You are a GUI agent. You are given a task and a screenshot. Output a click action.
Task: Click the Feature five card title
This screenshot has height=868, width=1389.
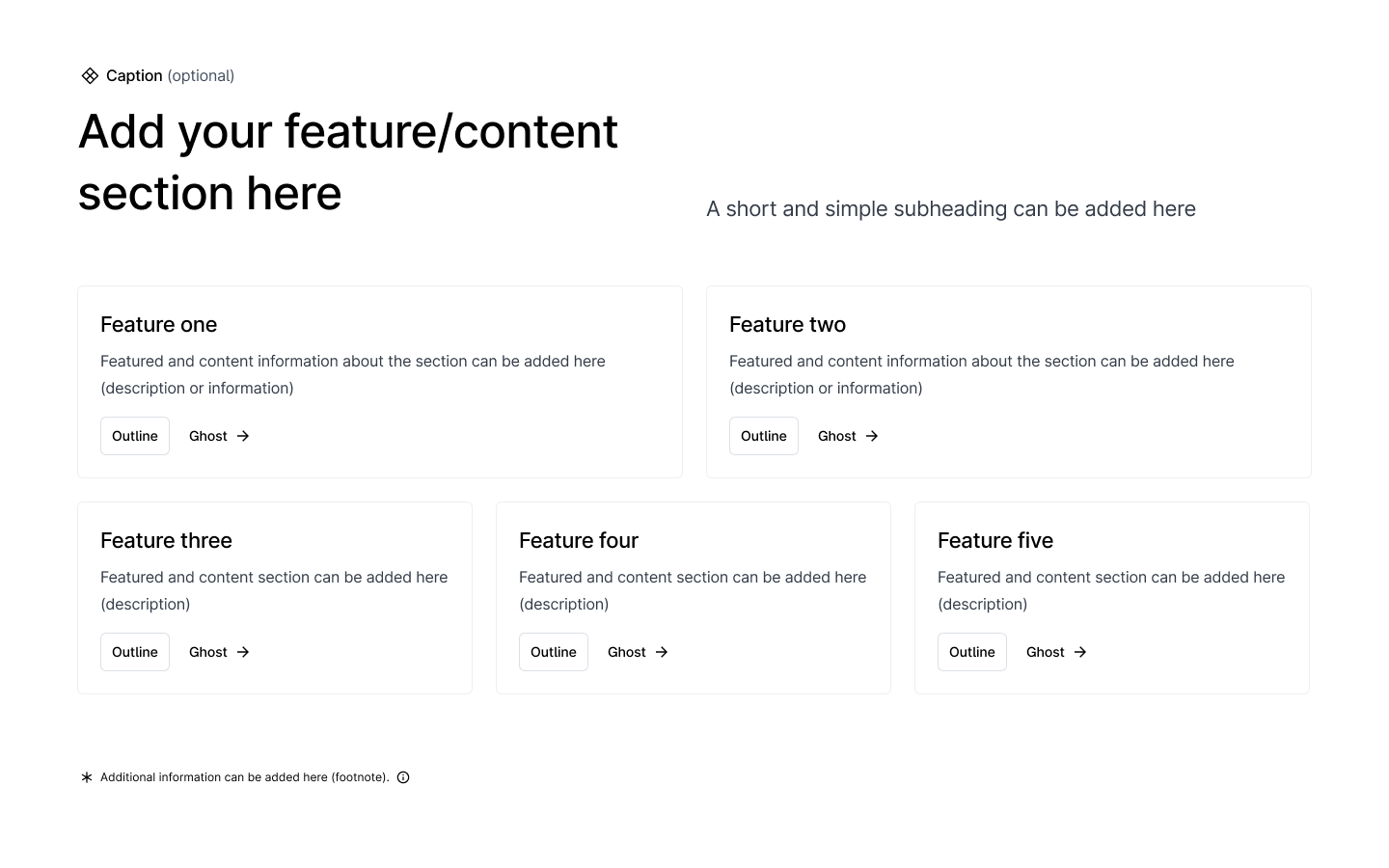(995, 540)
